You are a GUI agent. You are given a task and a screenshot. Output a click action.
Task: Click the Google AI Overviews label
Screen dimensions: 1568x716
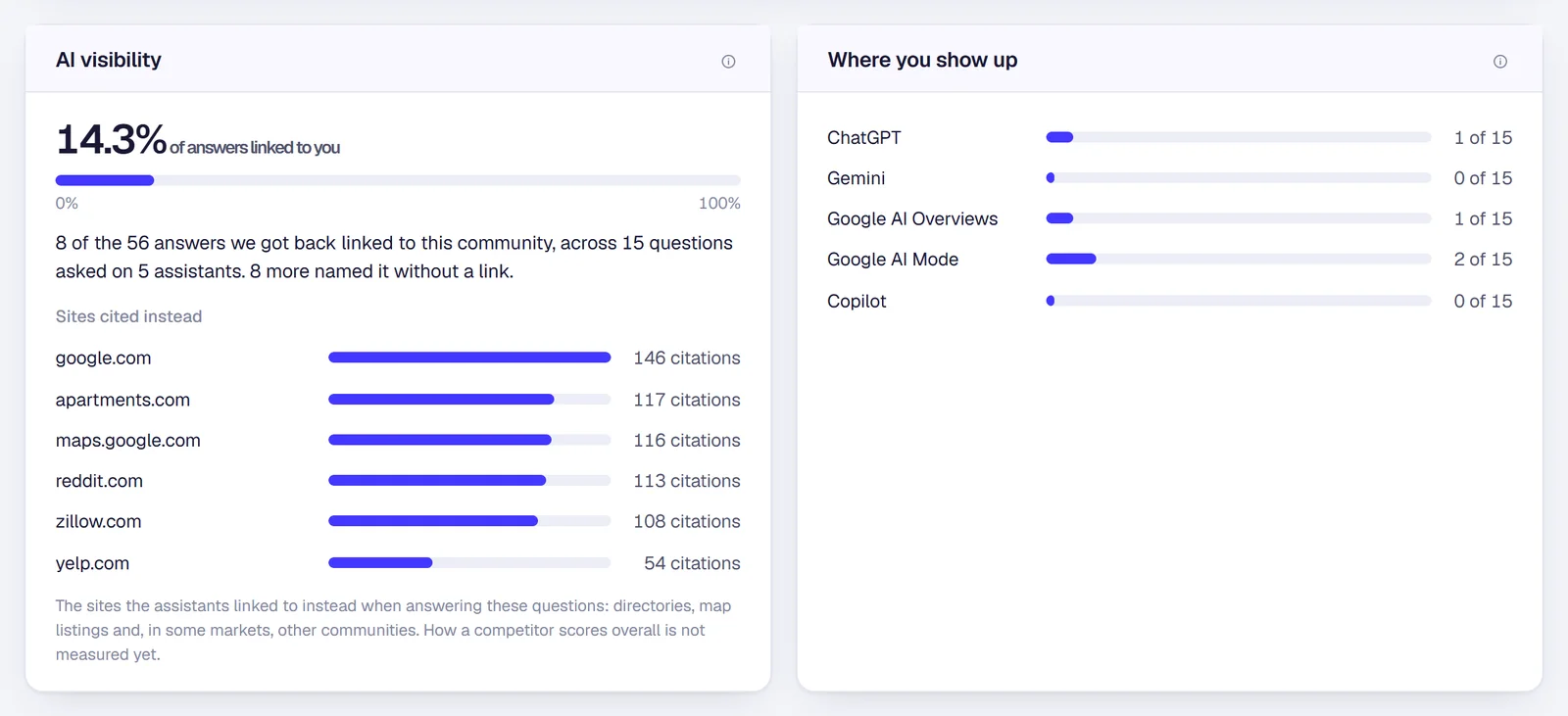912,219
